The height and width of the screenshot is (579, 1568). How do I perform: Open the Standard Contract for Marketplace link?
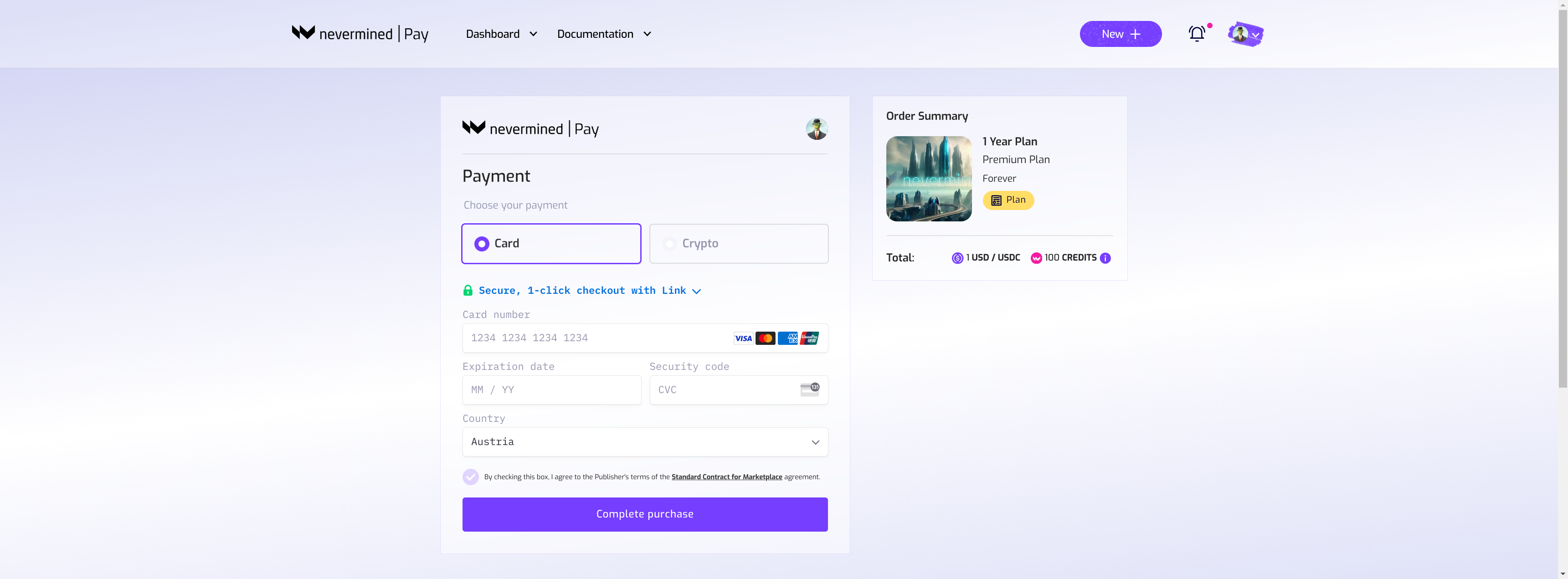click(x=726, y=477)
